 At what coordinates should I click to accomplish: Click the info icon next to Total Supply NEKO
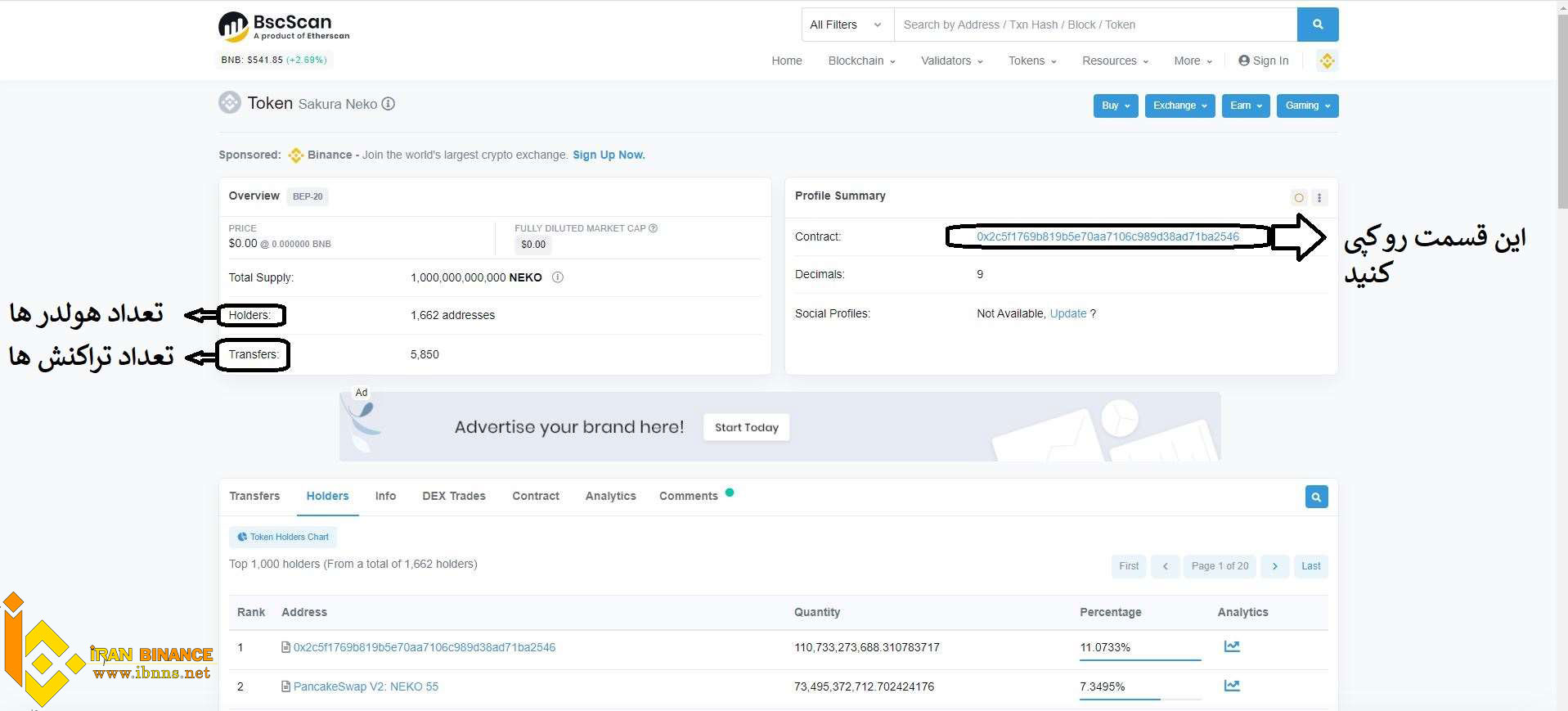558,277
